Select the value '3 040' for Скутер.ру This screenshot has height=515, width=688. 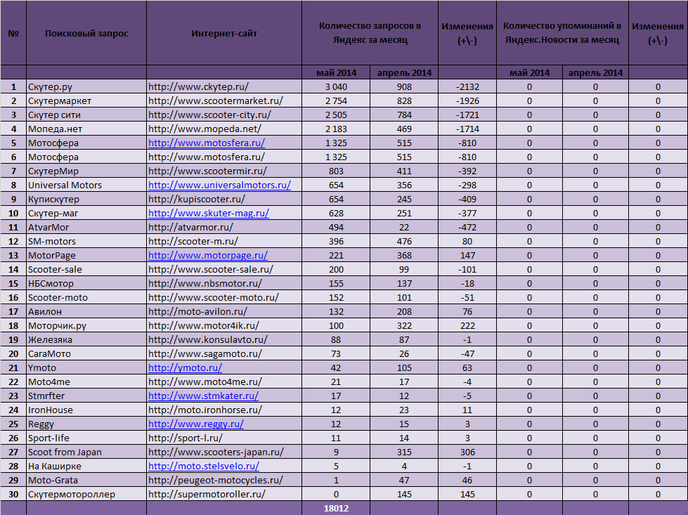[x=336, y=87]
